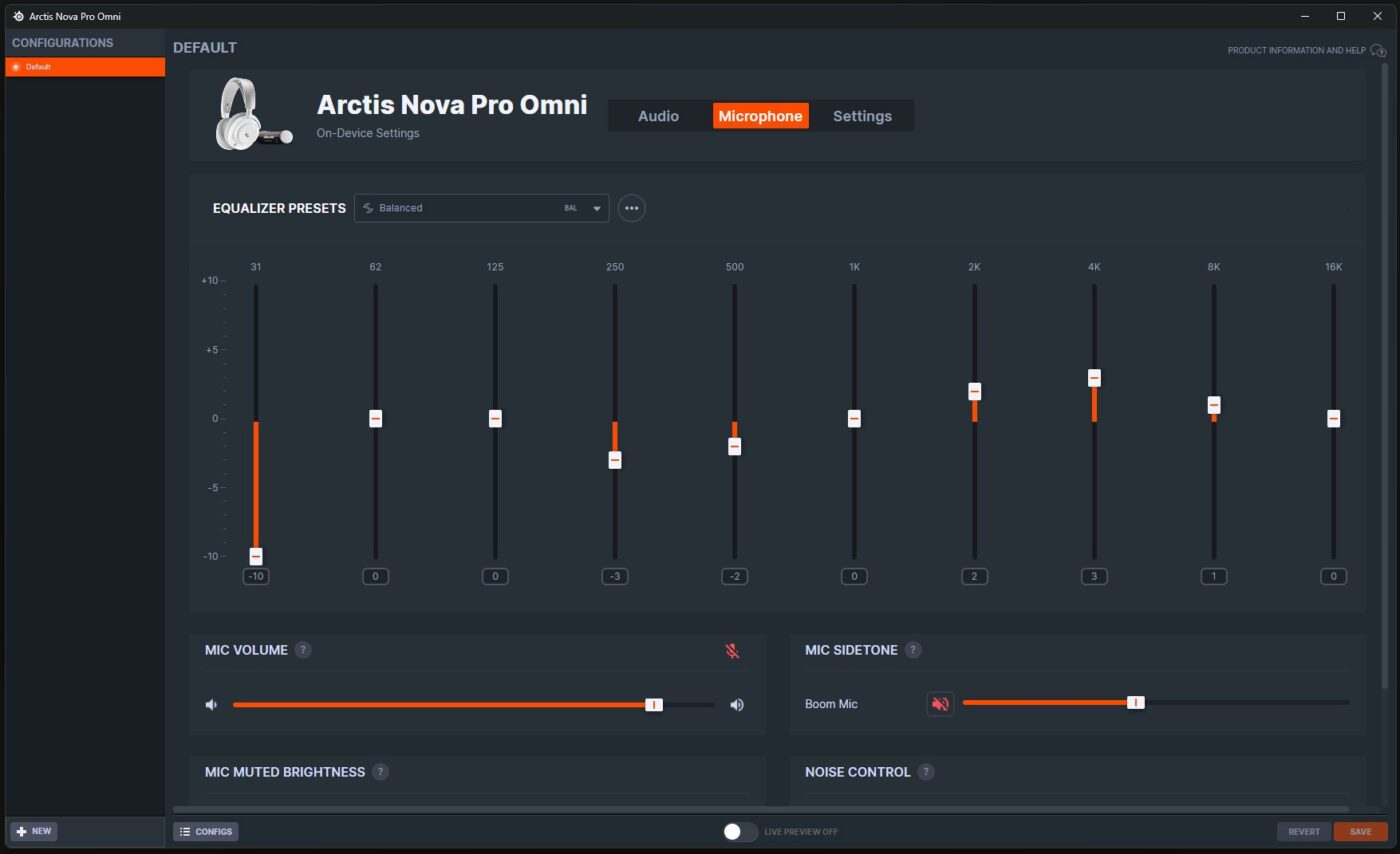Click the 31 Hz value box showing -10
Image resolution: width=1400 pixels, height=854 pixels.
pyautogui.click(x=256, y=576)
